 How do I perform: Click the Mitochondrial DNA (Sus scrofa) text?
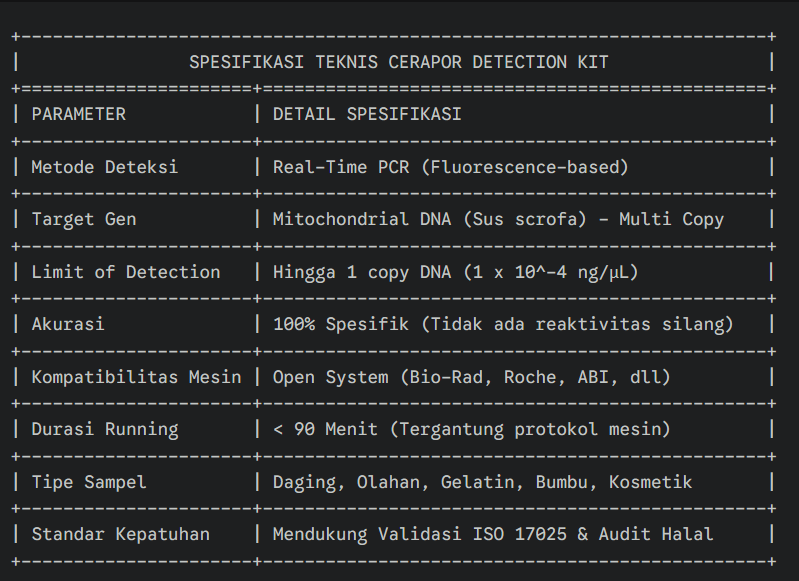point(430,219)
